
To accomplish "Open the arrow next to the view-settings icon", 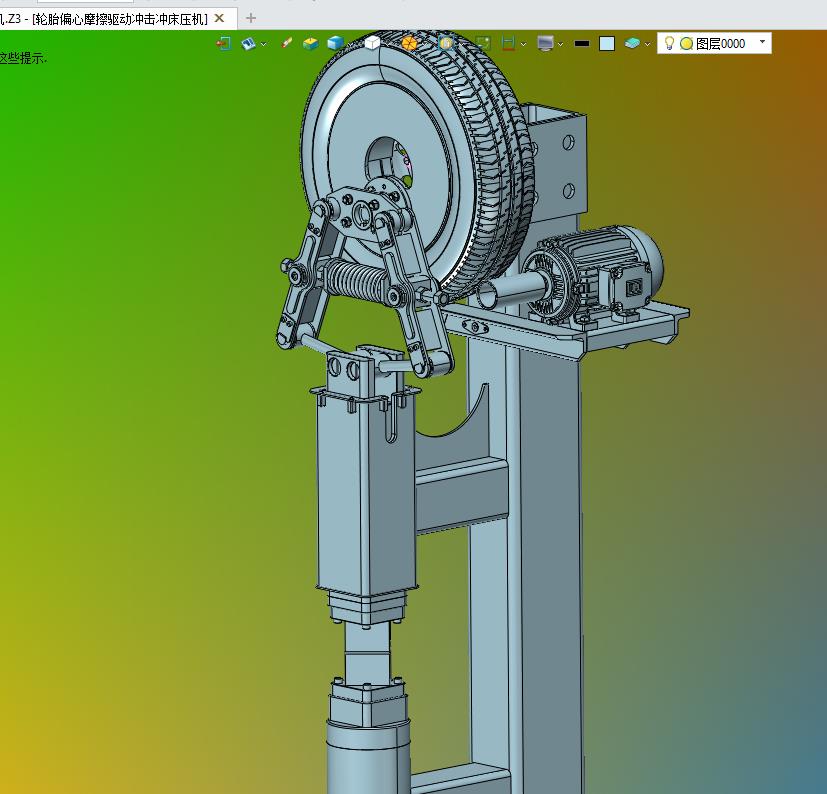I will pos(263,44).
